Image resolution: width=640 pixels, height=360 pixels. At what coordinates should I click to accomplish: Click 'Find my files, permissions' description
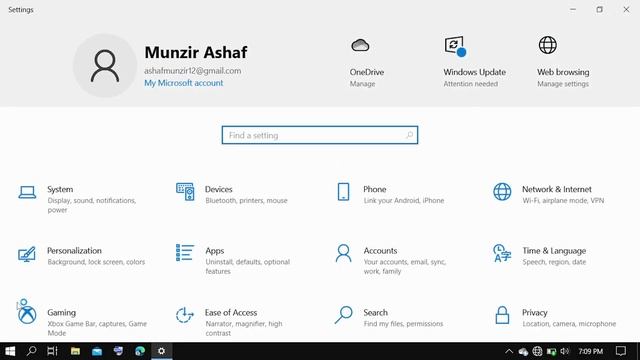(x=403, y=324)
